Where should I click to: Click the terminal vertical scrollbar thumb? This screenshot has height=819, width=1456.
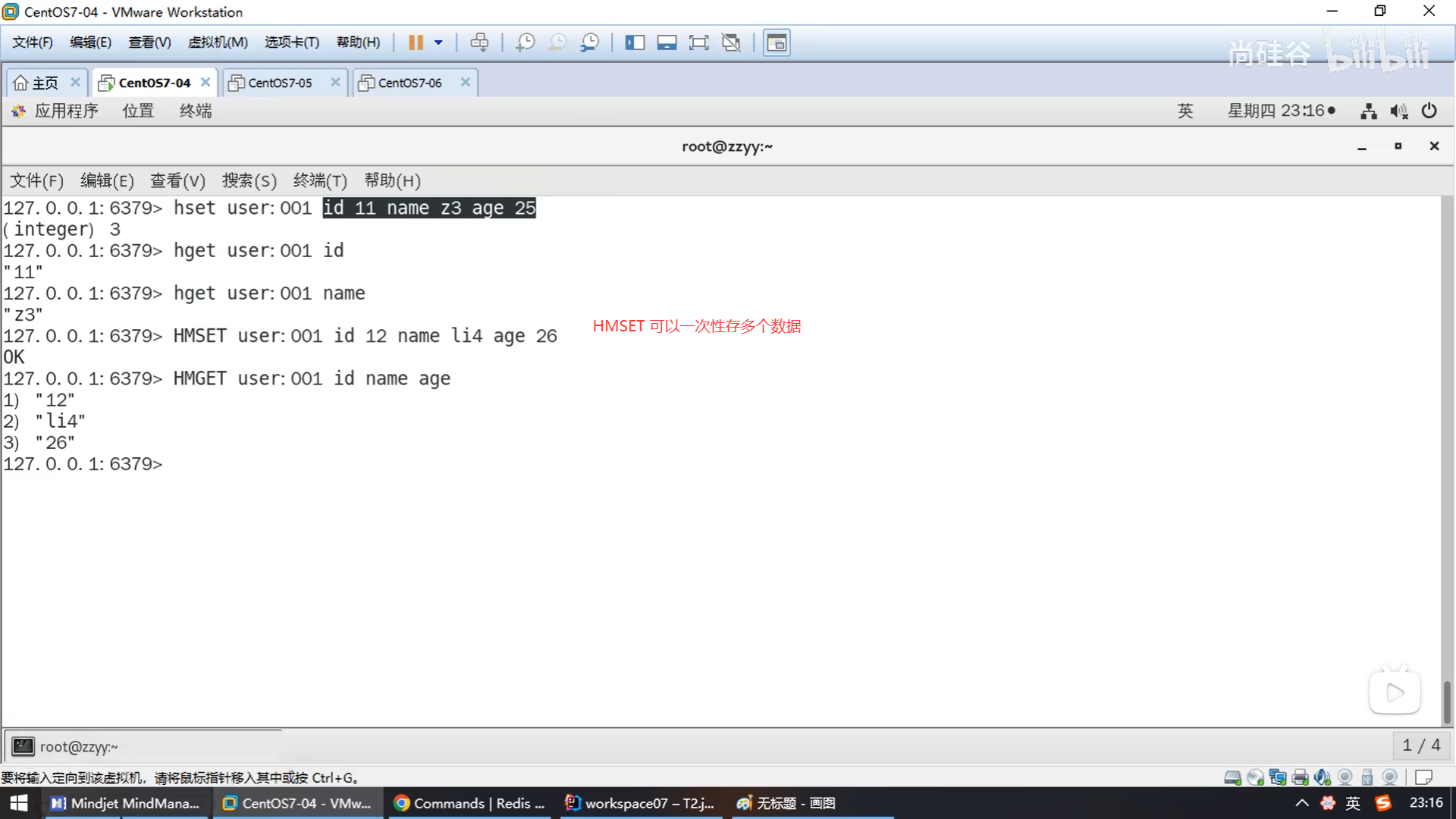[1446, 701]
